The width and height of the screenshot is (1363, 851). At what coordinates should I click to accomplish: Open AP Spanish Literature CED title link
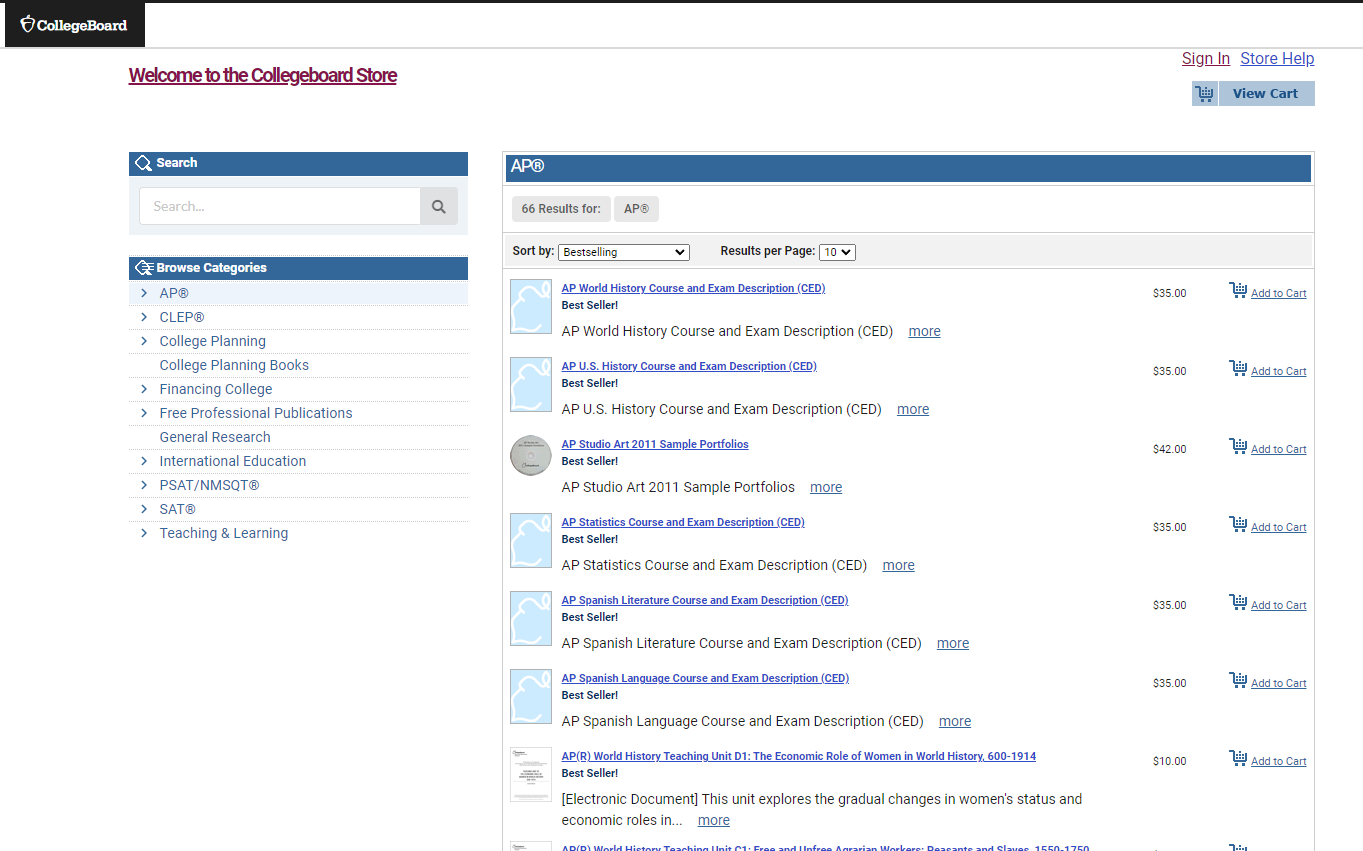click(705, 600)
